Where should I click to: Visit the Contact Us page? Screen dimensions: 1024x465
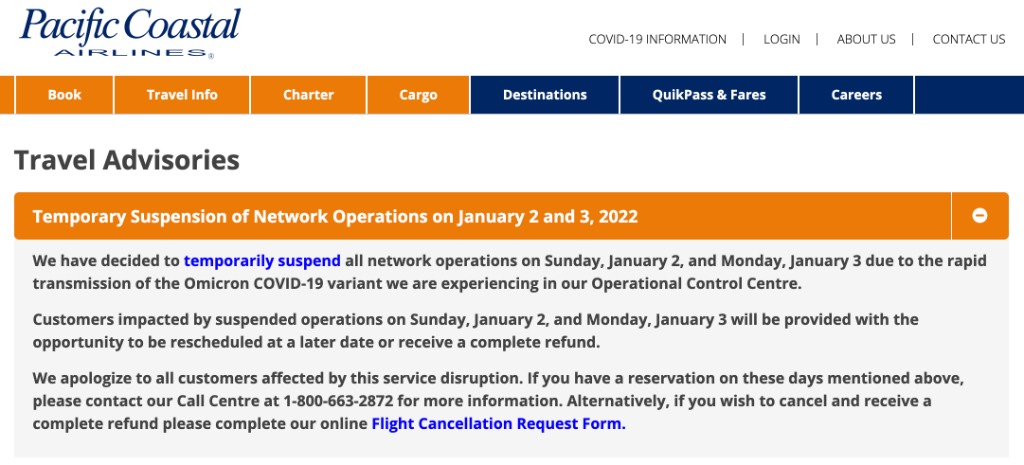tap(968, 40)
